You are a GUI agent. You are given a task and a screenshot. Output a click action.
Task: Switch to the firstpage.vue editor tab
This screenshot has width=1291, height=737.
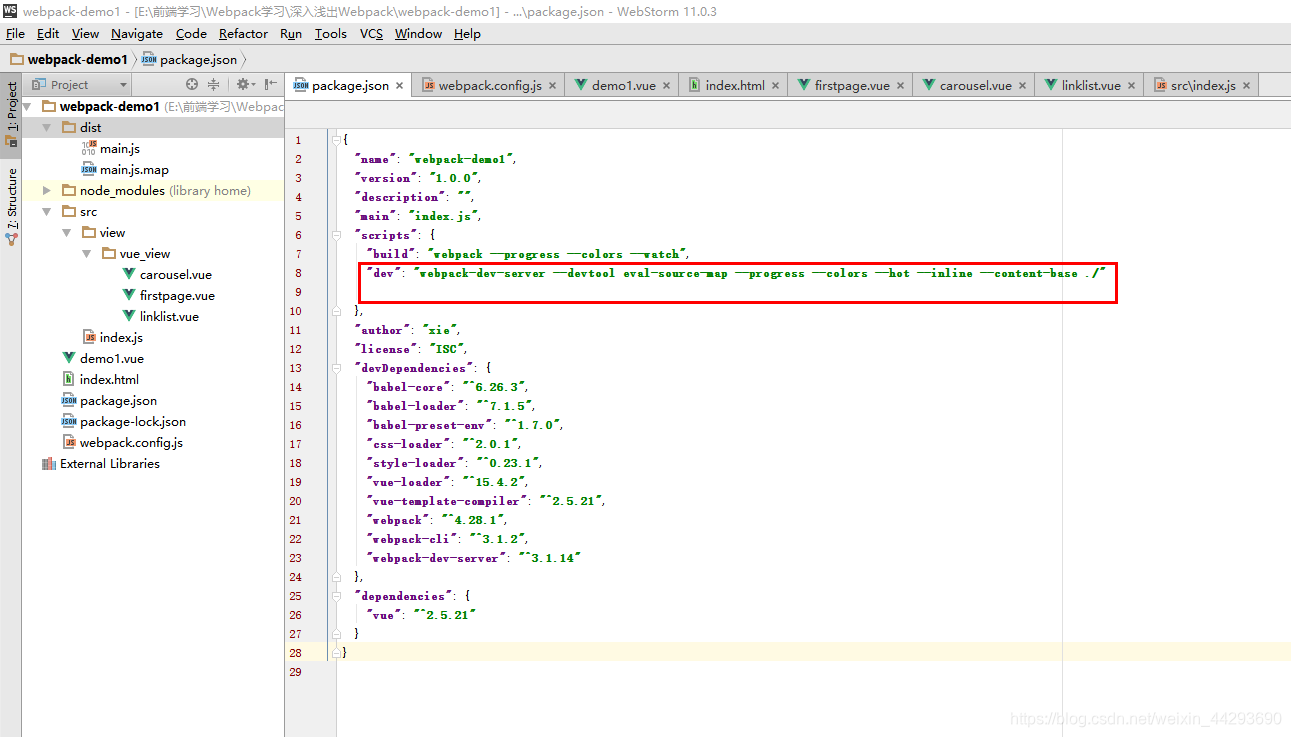coord(852,85)
